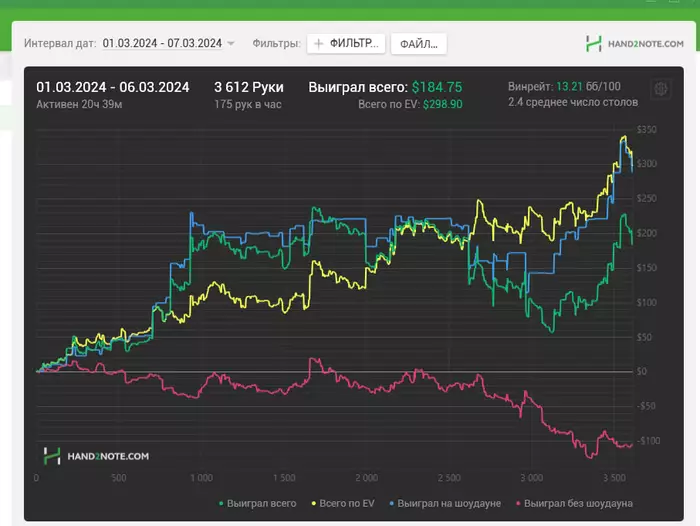
Task: Click the 175 рук в час text
Action: (x=248, y=104)
